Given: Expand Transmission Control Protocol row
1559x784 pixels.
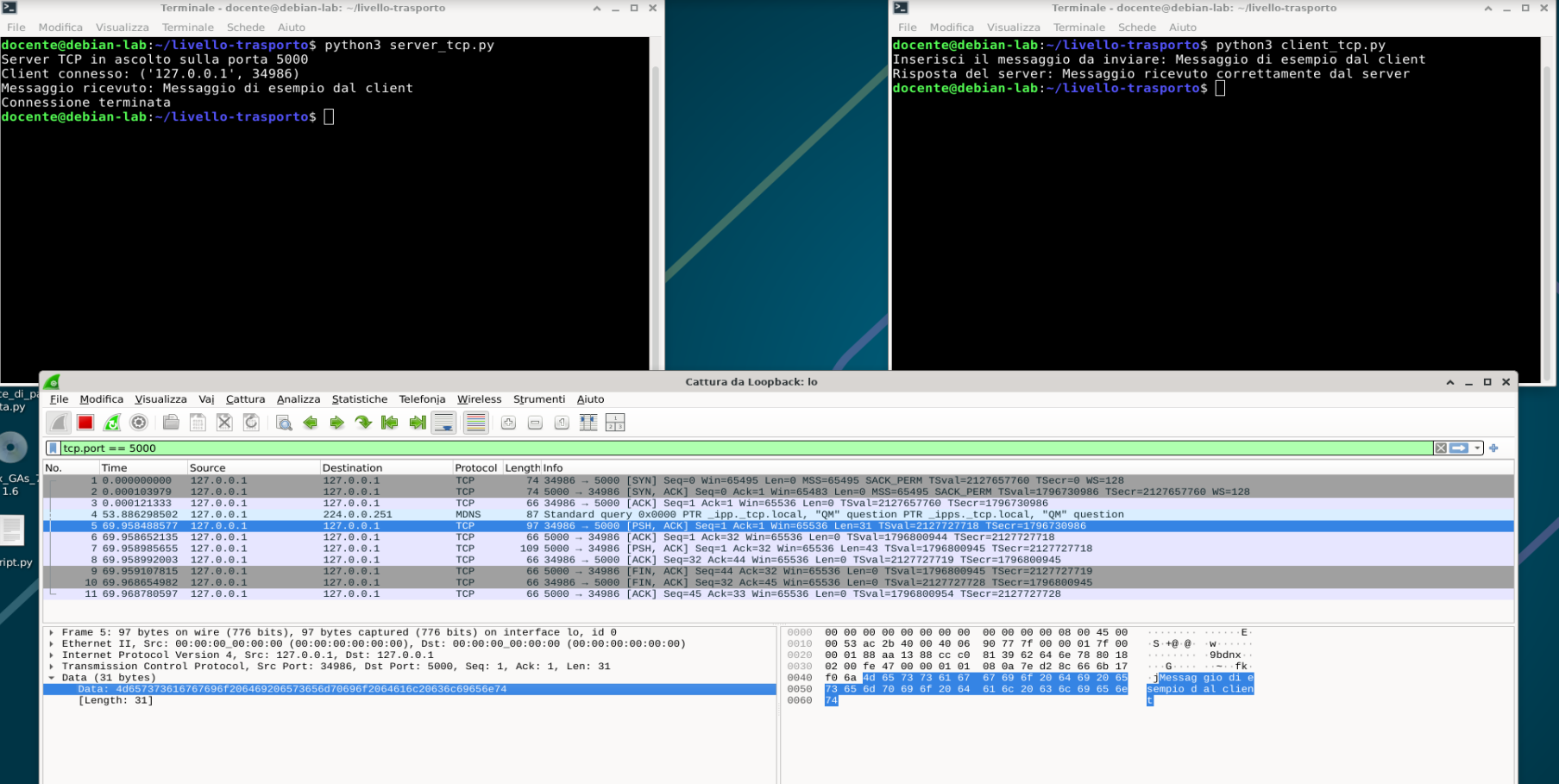Looking at the screenshot, I should tap(52, 666).
